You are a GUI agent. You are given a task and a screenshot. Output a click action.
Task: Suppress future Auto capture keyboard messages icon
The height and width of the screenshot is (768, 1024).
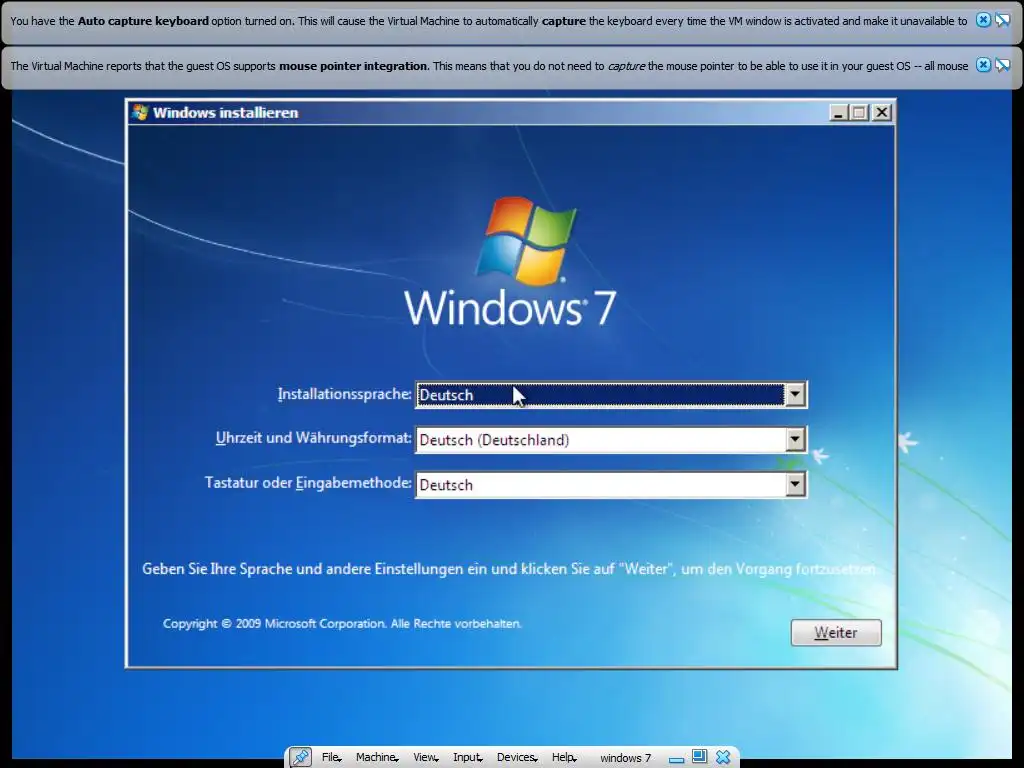point(1002,20)
